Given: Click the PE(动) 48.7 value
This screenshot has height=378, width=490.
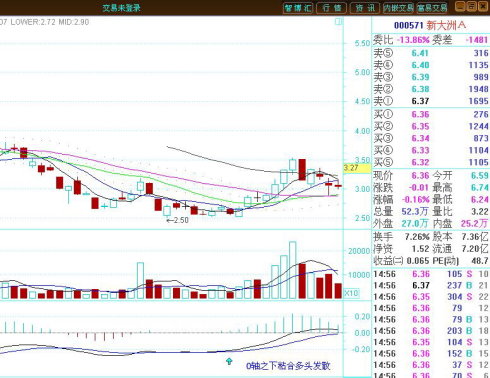Looking at the screenshot, I should (480, 261).
